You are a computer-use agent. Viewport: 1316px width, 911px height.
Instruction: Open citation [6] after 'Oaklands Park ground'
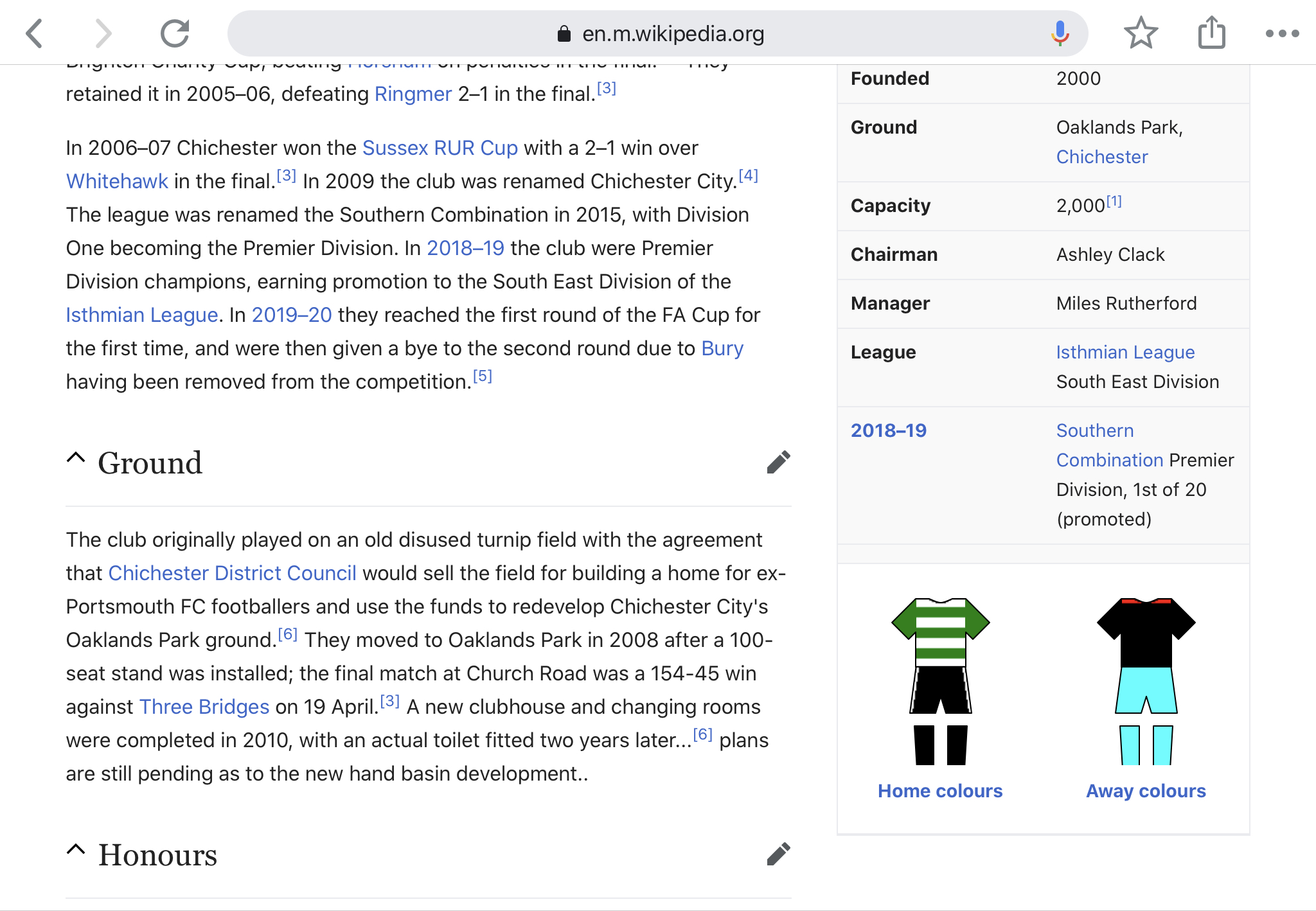[x=287, y=634]
